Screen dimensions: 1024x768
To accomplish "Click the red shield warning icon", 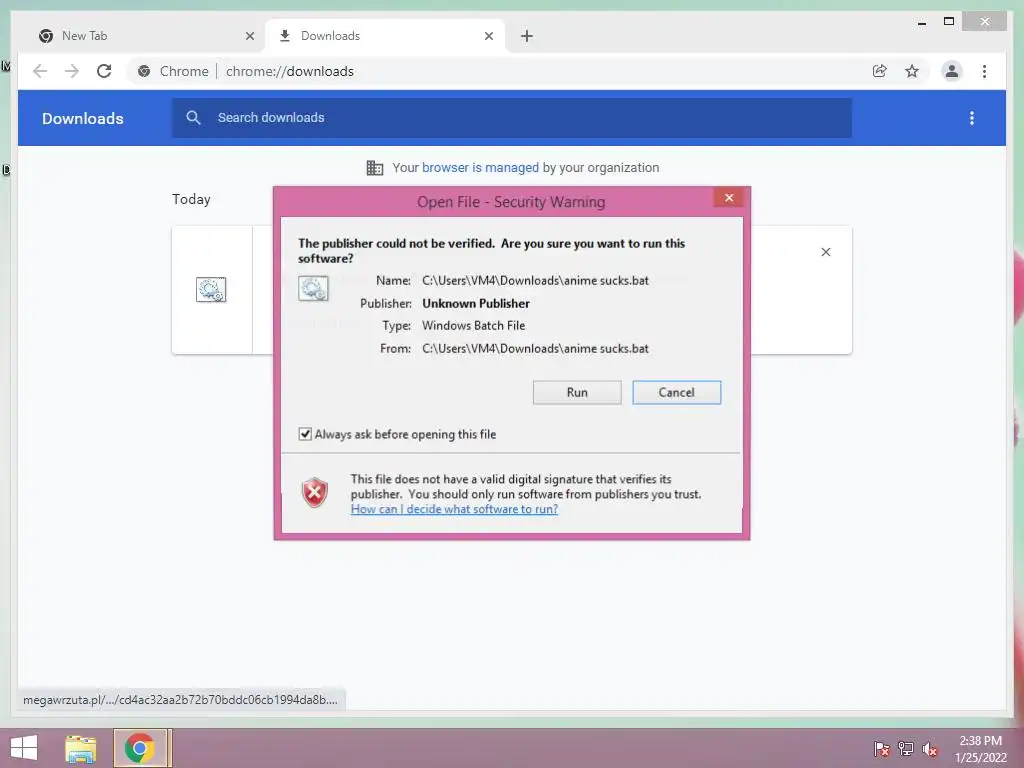I will click(315, 492).
